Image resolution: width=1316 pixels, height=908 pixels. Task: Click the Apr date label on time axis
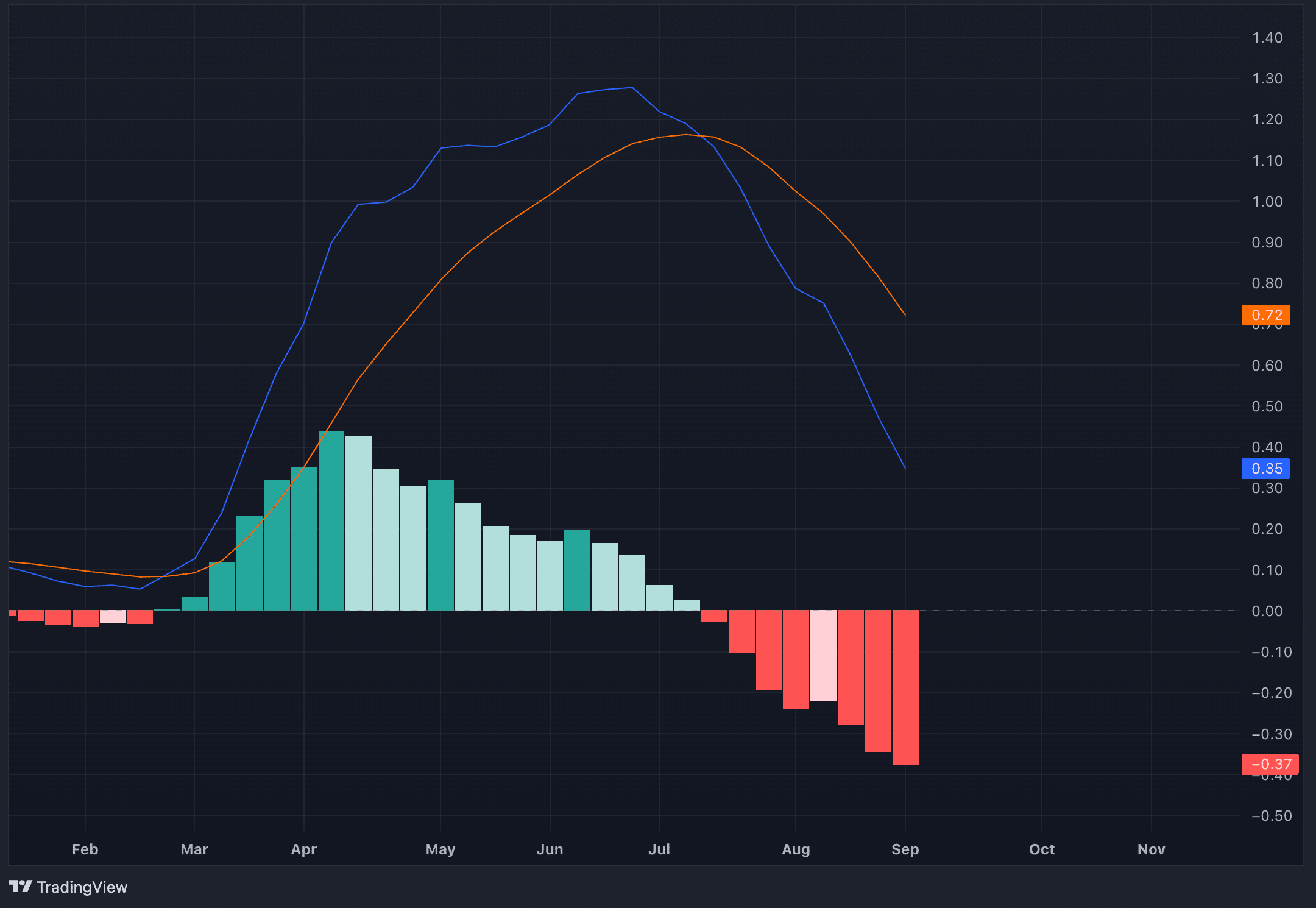tap(304, 849)
